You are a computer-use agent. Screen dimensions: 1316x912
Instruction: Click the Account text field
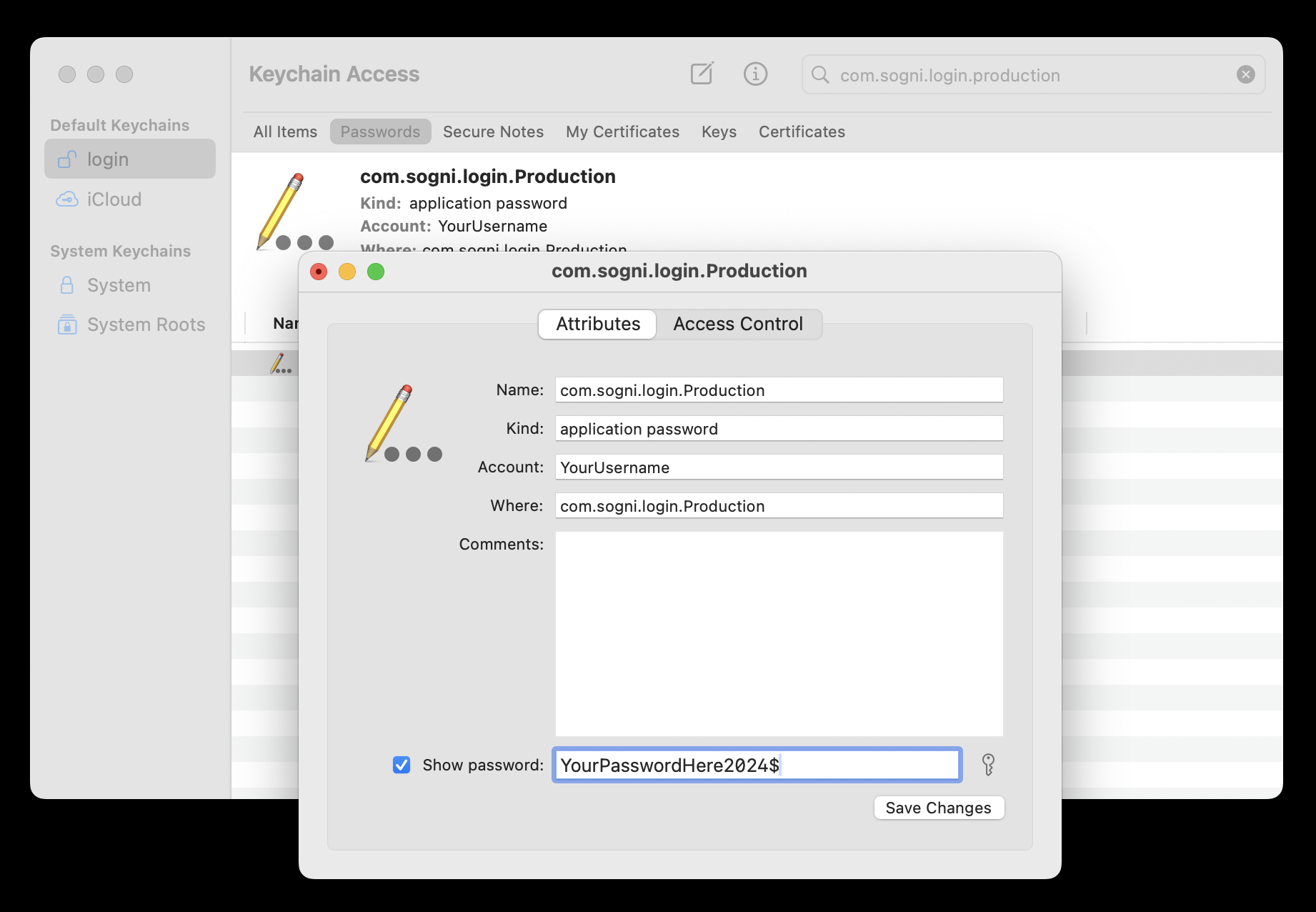pos(779,467)
